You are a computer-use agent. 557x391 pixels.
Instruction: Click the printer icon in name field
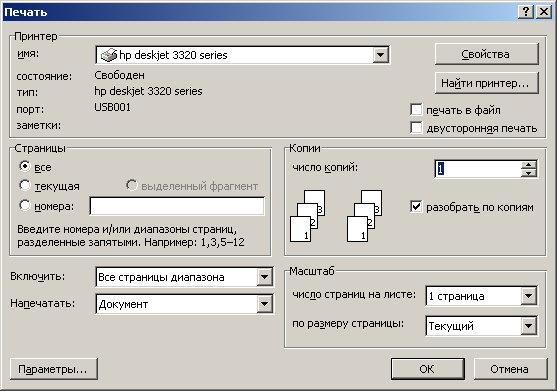(x=109, y=55)
